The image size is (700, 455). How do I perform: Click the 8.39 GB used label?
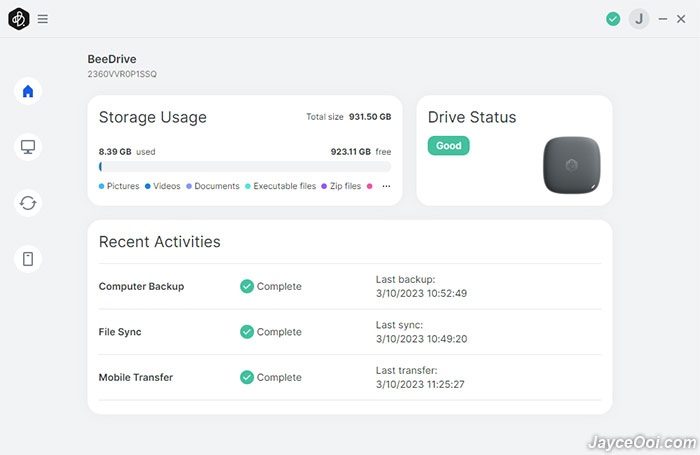click(x=127, y=152)
